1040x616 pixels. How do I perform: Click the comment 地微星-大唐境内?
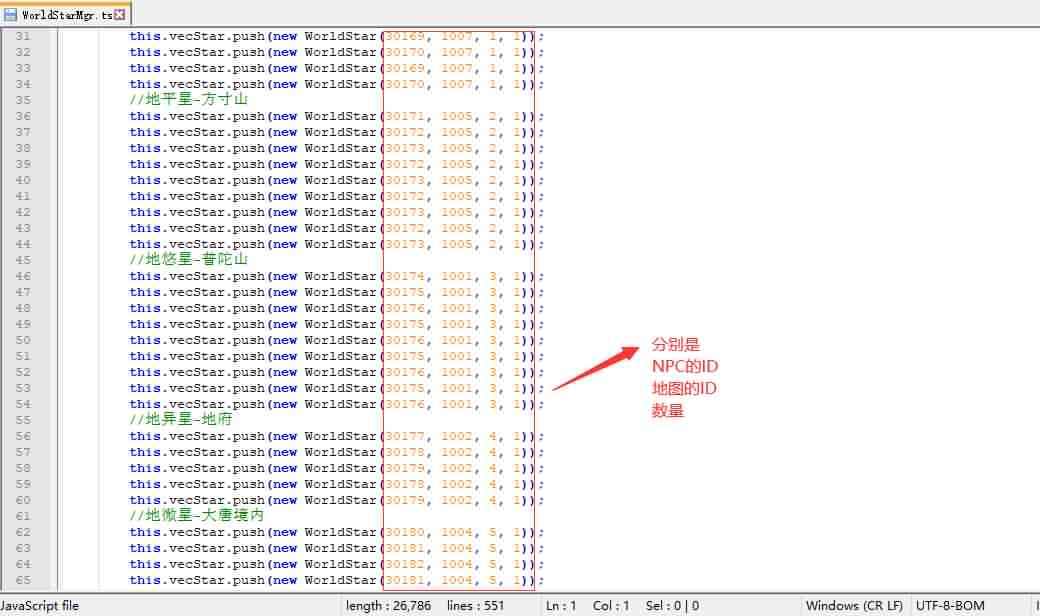[x=196, y=516]
